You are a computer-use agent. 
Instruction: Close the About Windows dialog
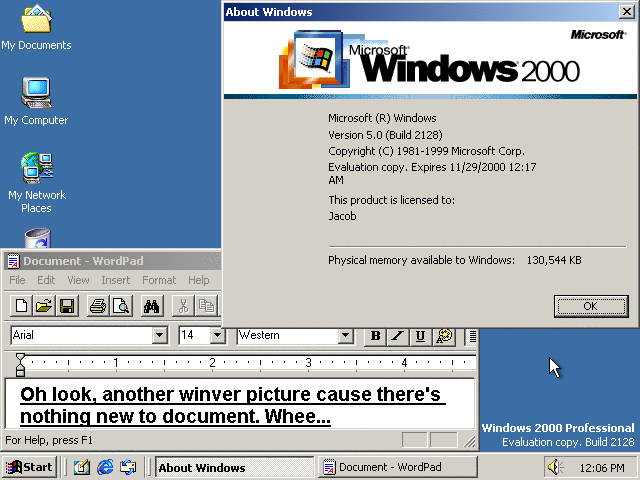pyautogui.click(x=626, y=11)
